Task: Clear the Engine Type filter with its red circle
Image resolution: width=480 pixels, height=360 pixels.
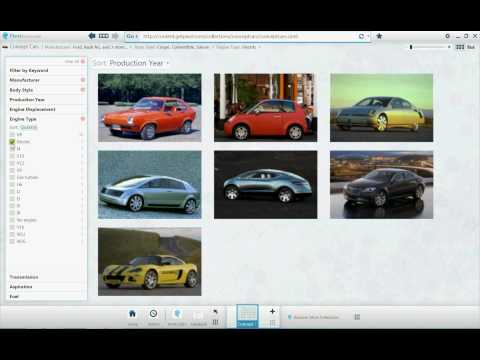Action: coord(83,119)
